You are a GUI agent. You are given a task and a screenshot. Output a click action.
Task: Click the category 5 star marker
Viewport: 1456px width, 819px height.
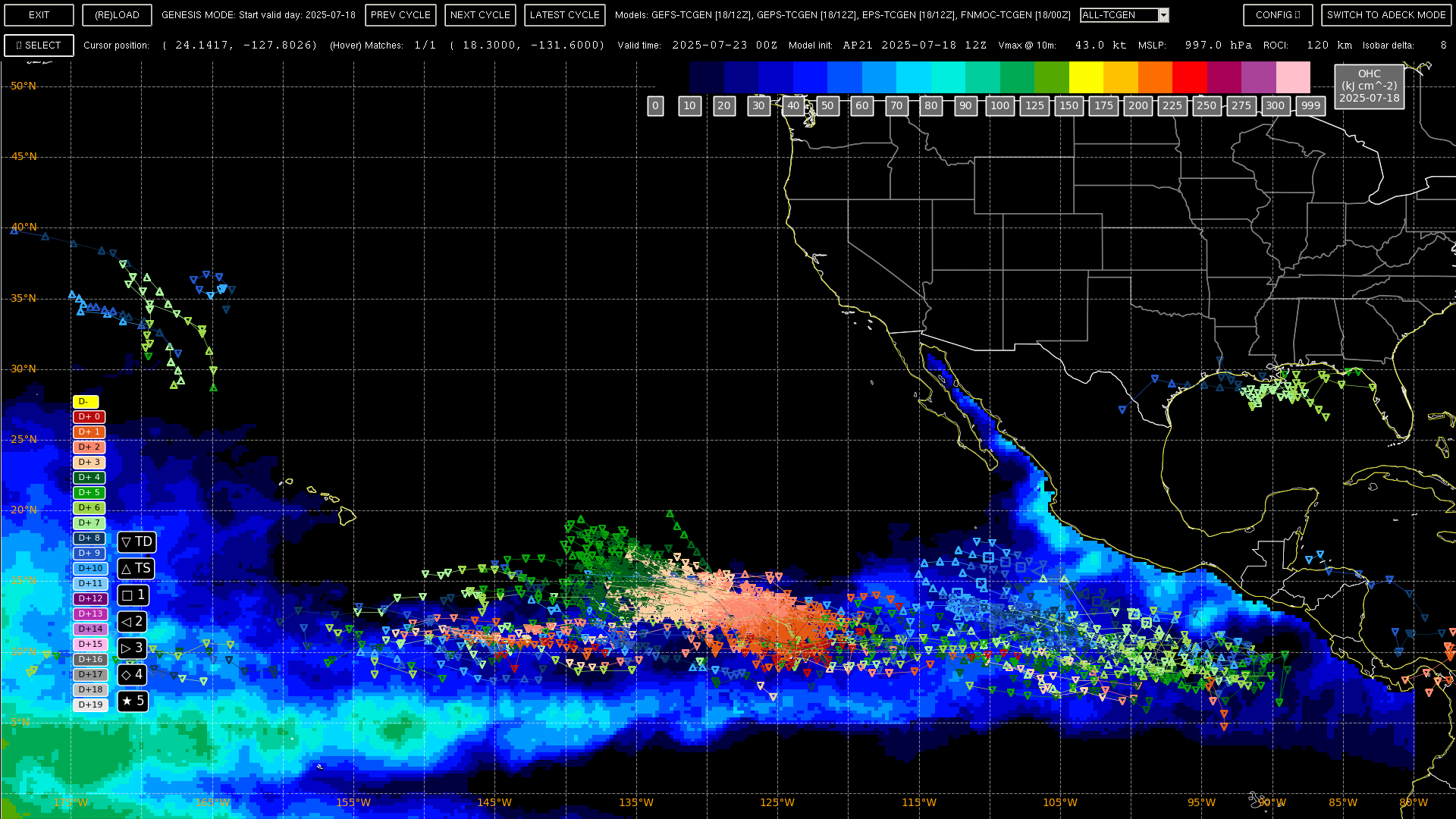pos(127,701)
